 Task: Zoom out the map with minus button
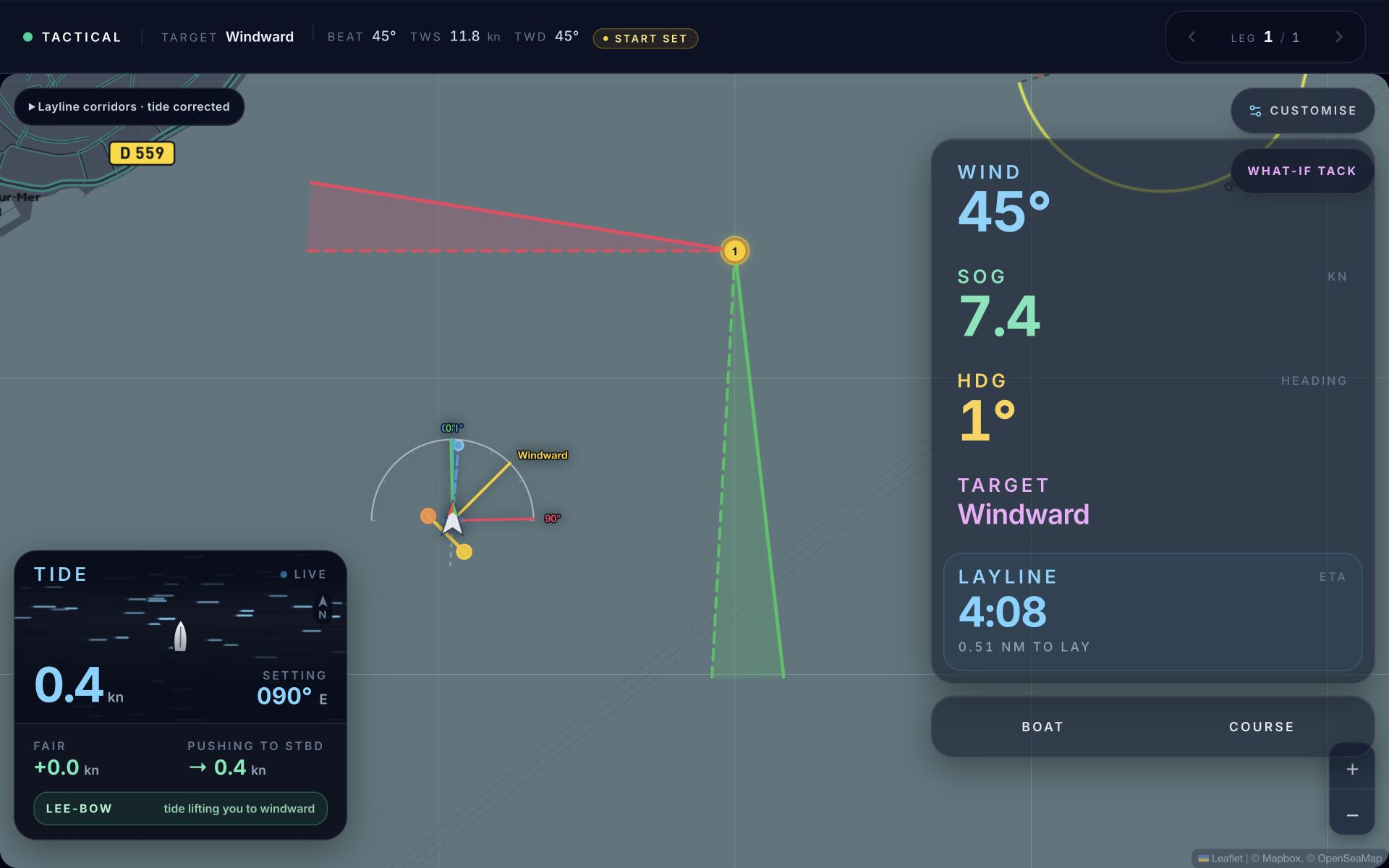click(x=1352, y=814)
